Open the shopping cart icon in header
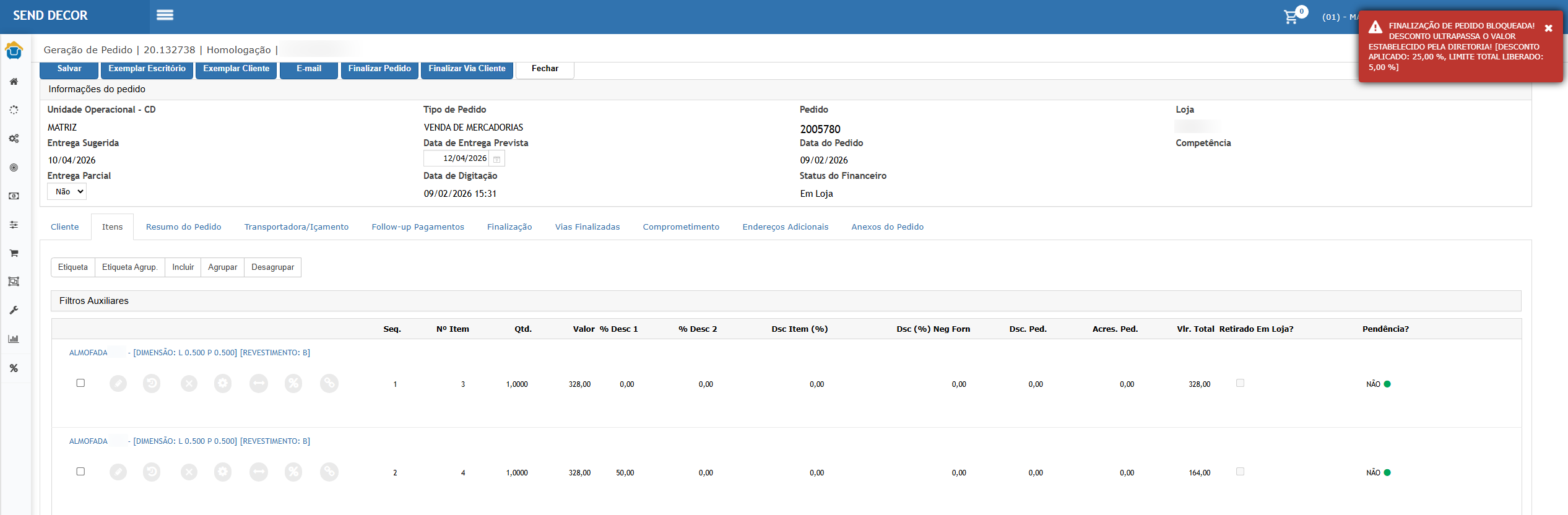The image size is (1568, 515). point(1291,17)
